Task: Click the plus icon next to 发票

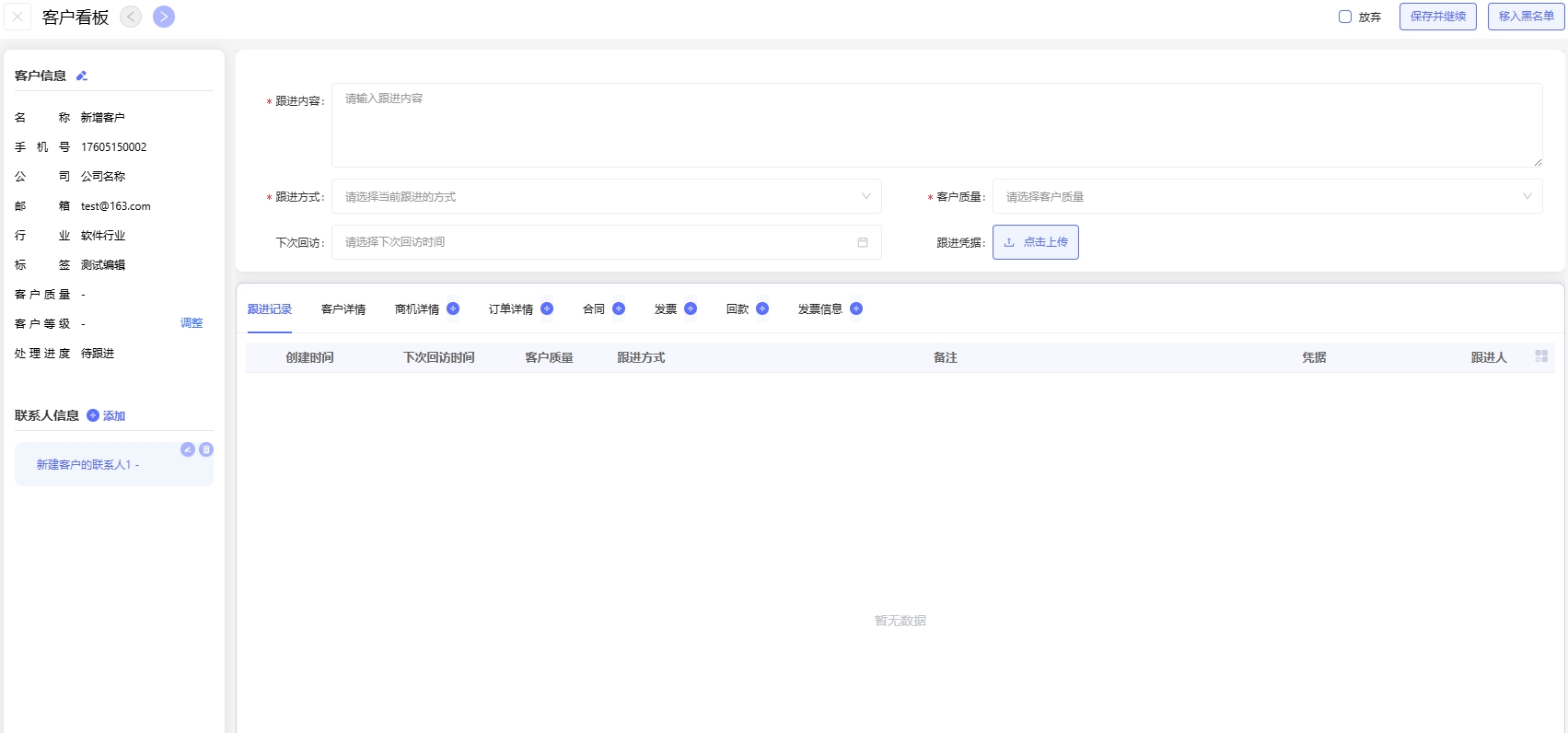Action: coord(691,308)
